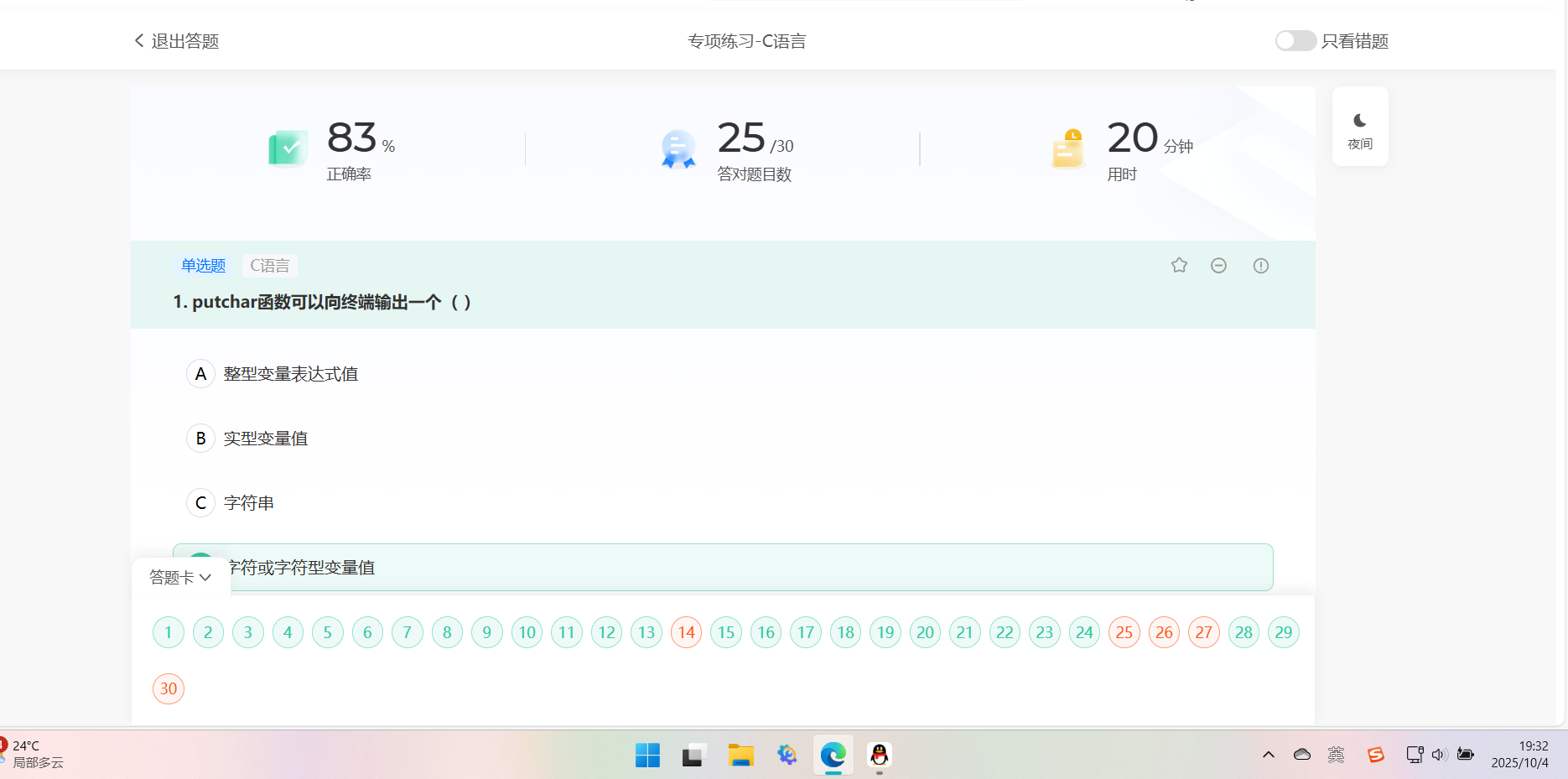The height and width of the screenshot is (779, 1568).
Task: Open Snipaste from the system tray
Action: coord(1375,755)
